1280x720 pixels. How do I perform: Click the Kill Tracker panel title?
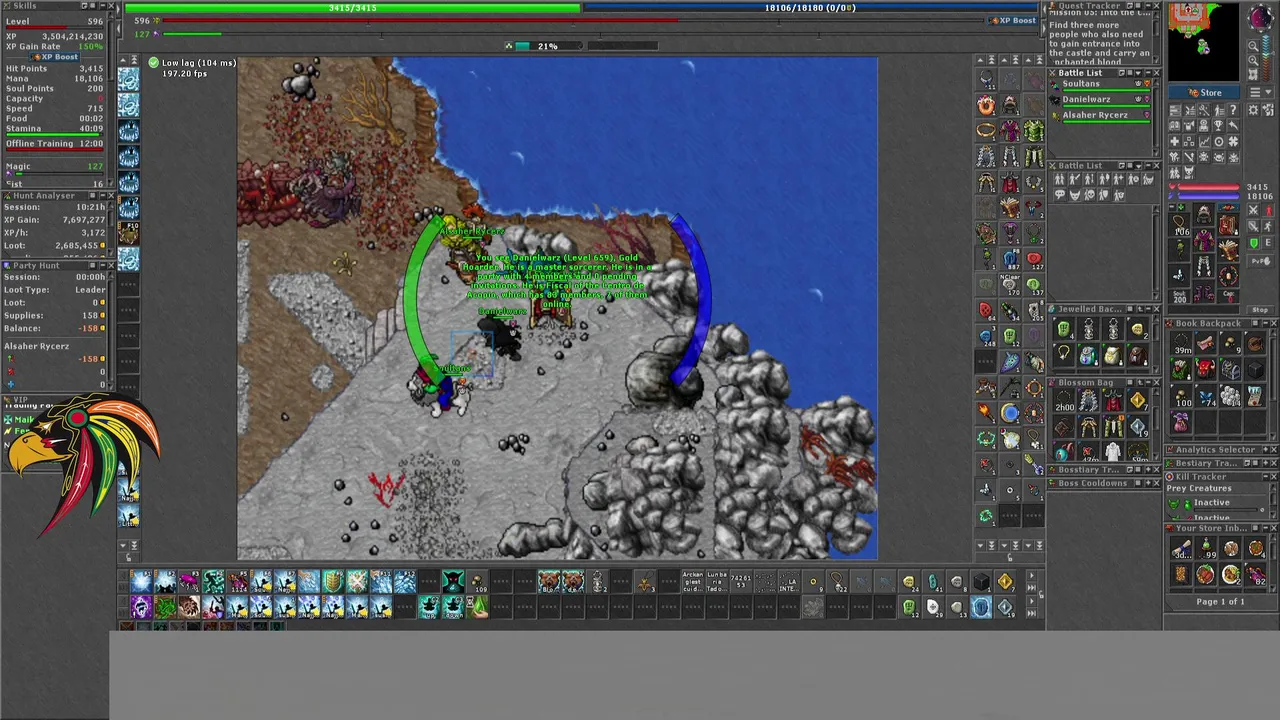[x=1201, y=476]
